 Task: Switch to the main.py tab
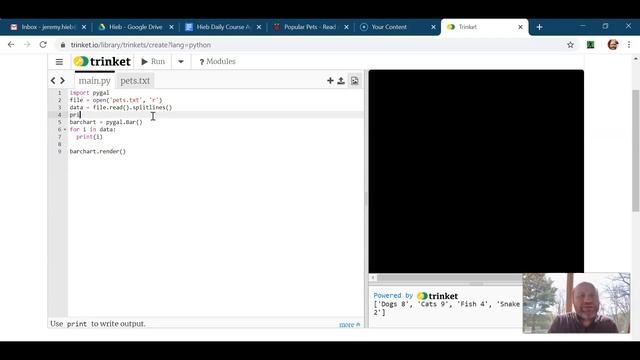click(95, 80)
